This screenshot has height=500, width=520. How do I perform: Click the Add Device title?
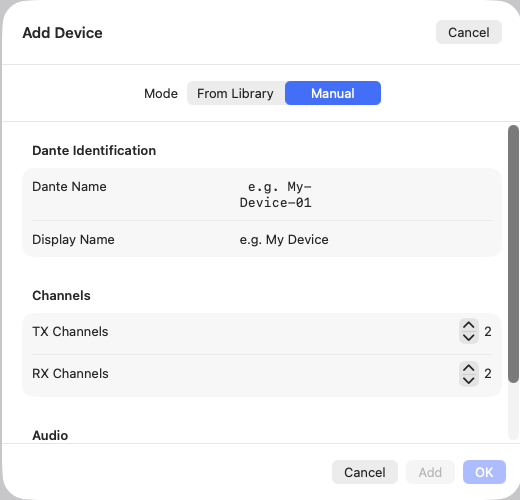click(x=62, y=33)
